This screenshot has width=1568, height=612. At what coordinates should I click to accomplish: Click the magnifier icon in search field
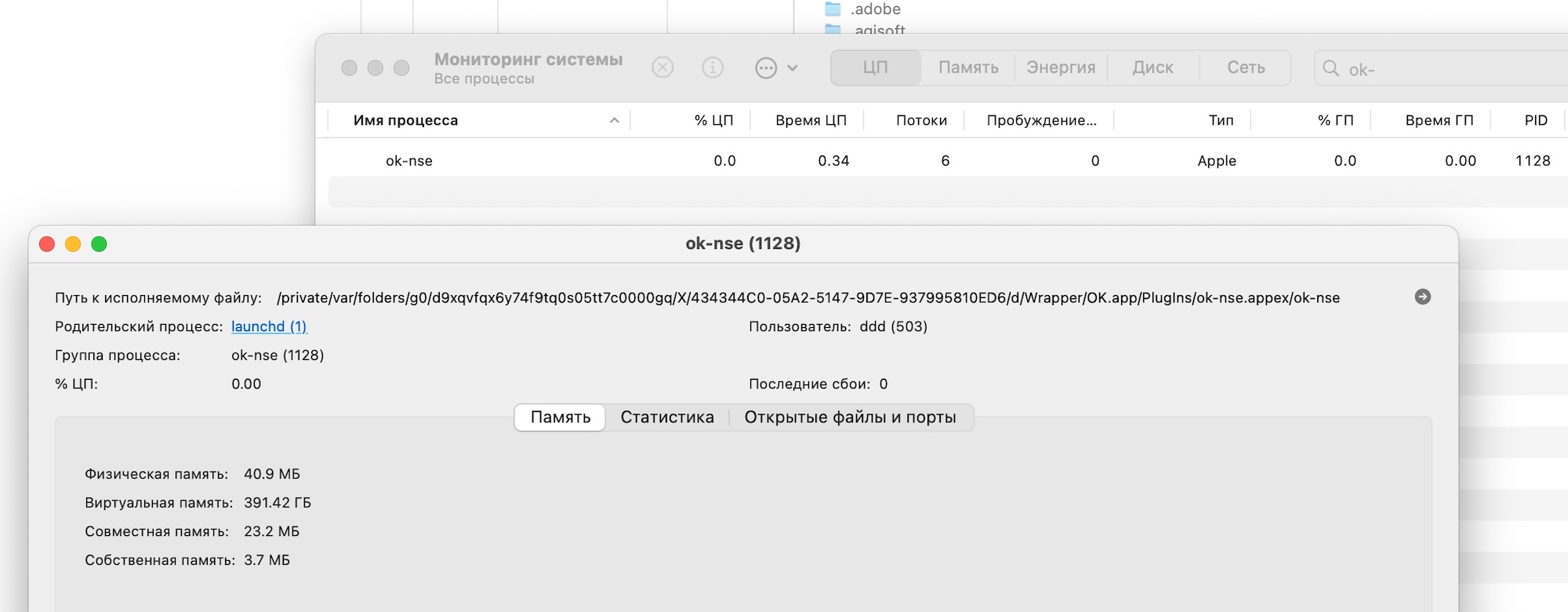pos(1330,68)
